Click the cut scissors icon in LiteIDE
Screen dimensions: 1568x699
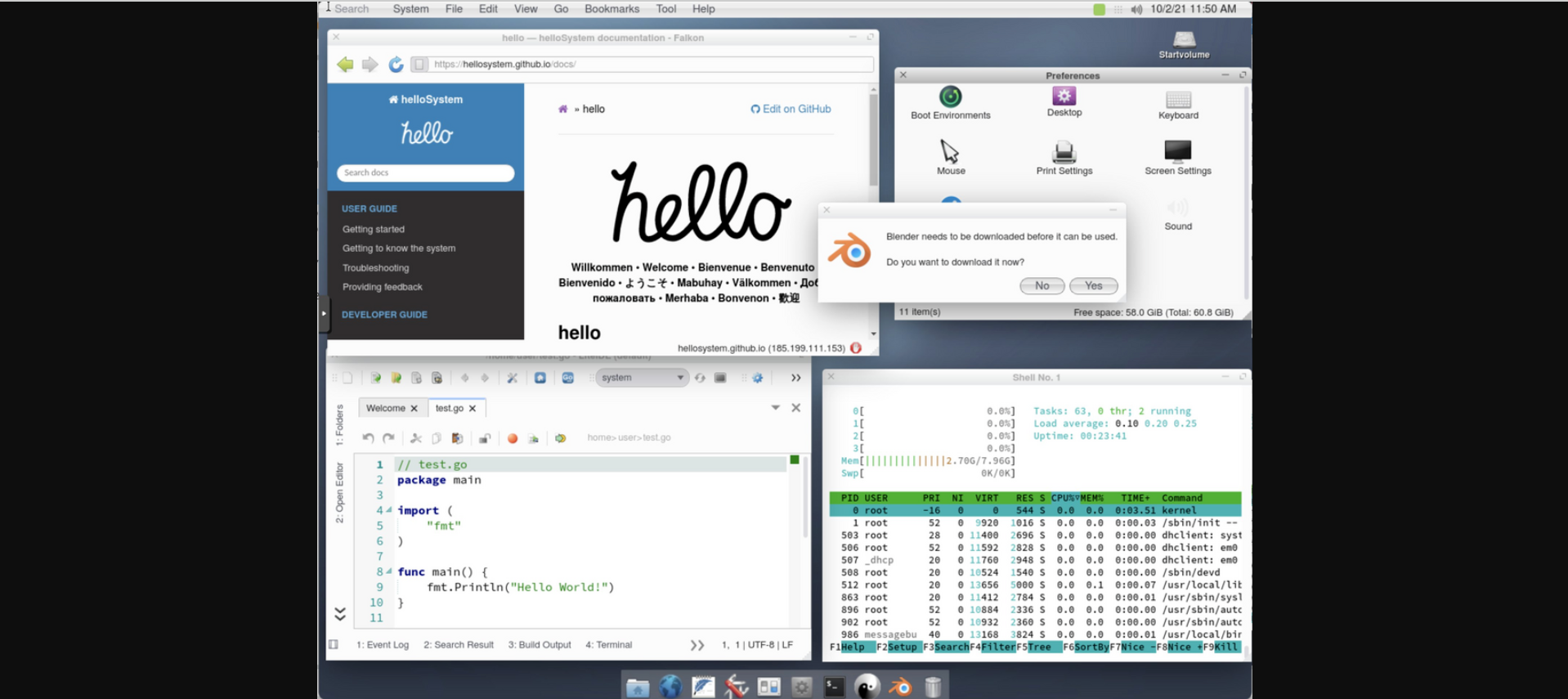pos(416,438)
